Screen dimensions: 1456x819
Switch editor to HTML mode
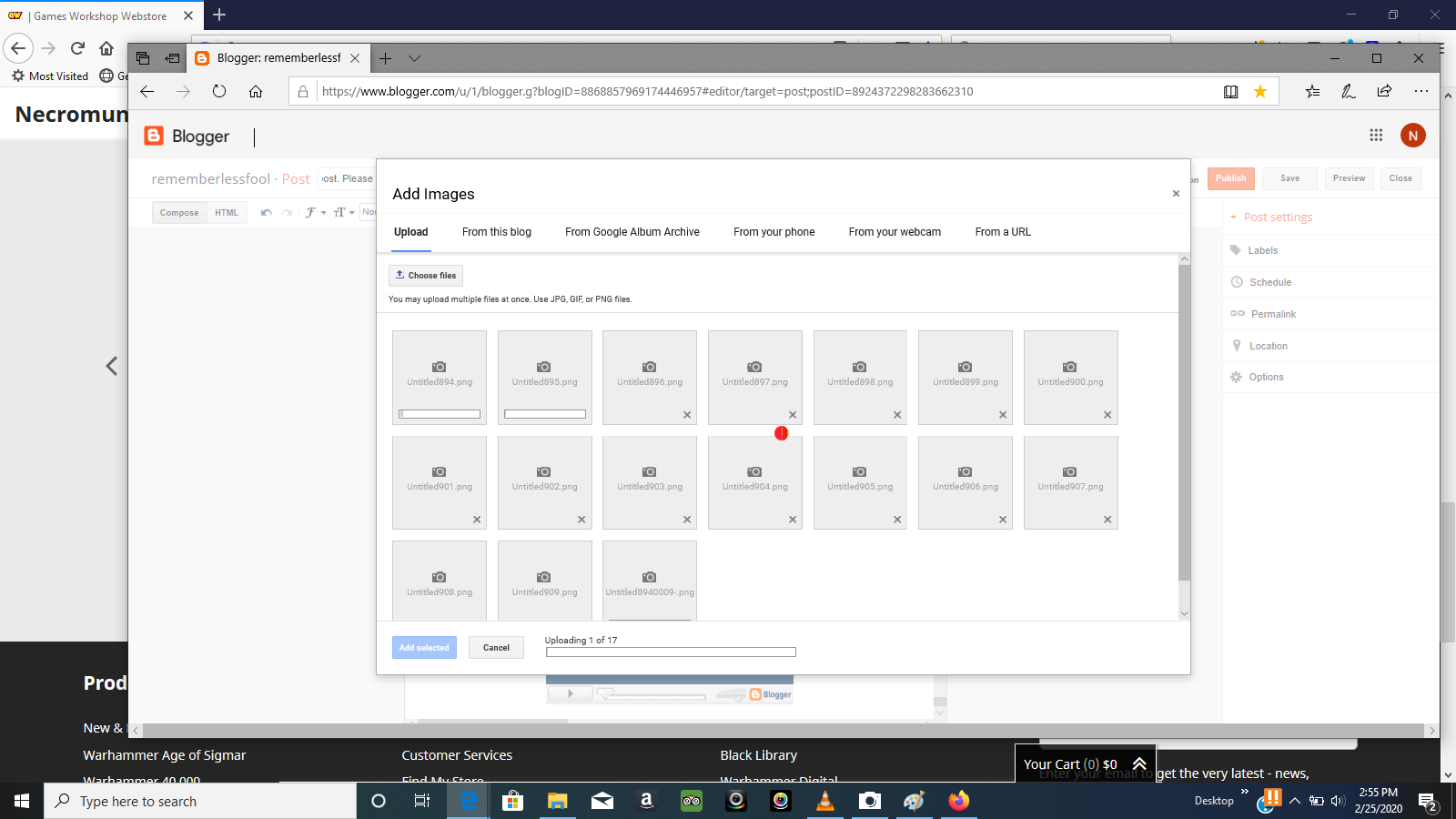click(x=227, y=213)
